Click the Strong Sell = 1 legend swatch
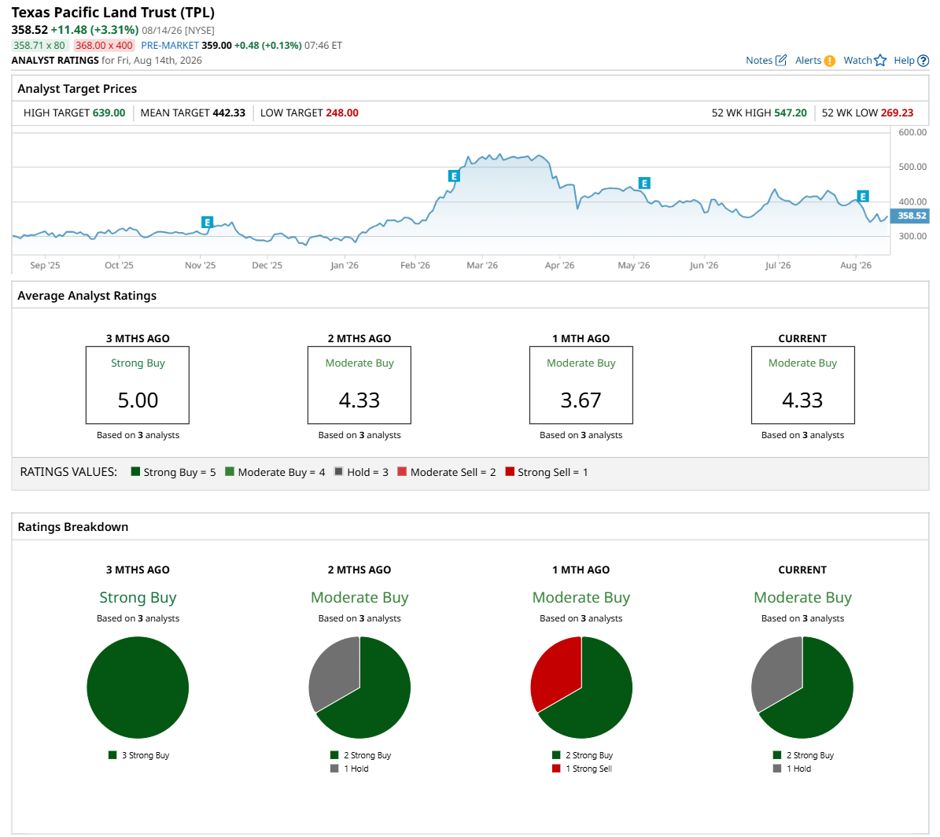940x837 pixels. coord(510,471)
